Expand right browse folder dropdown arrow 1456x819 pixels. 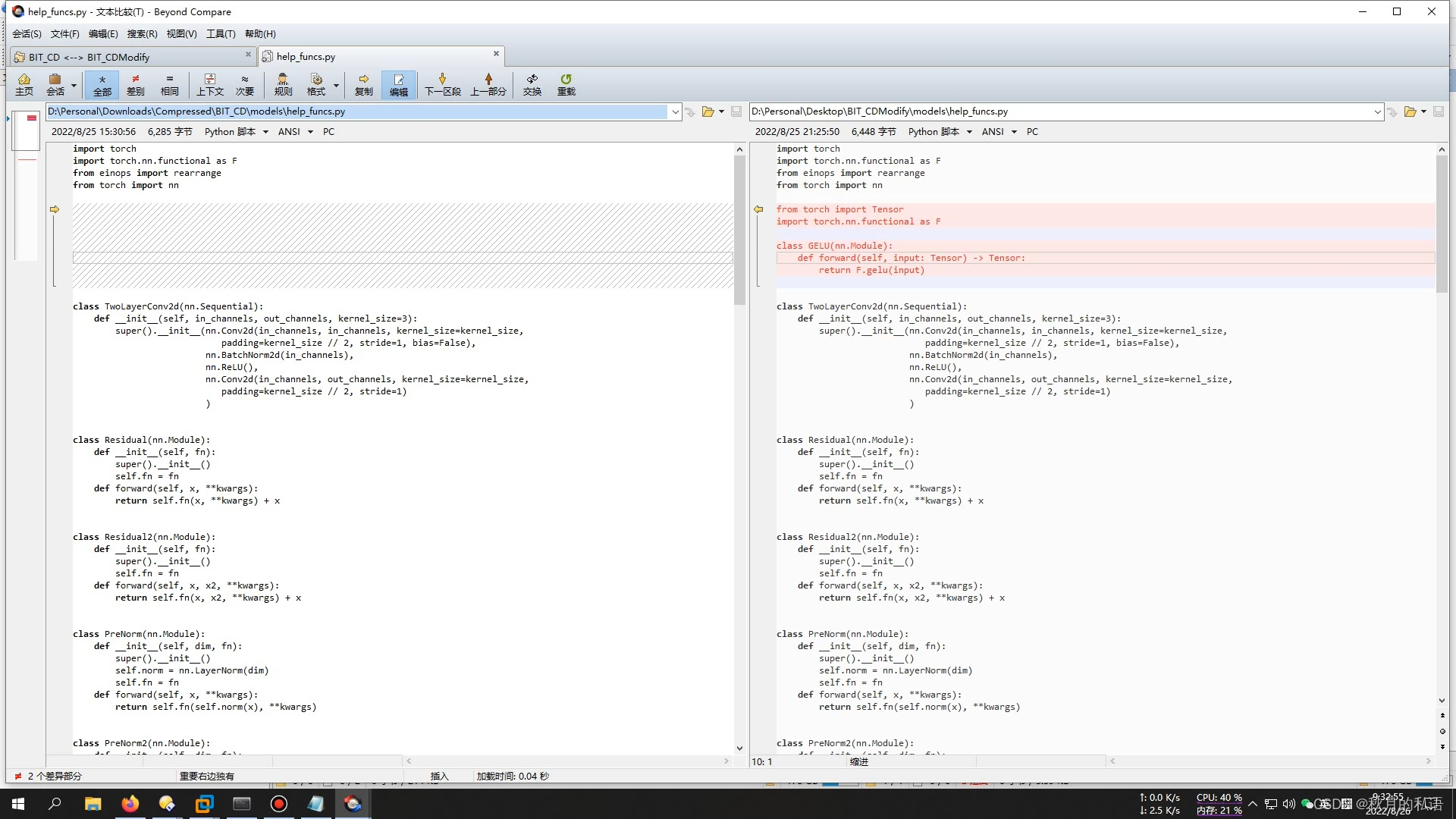pos(1424,111)
